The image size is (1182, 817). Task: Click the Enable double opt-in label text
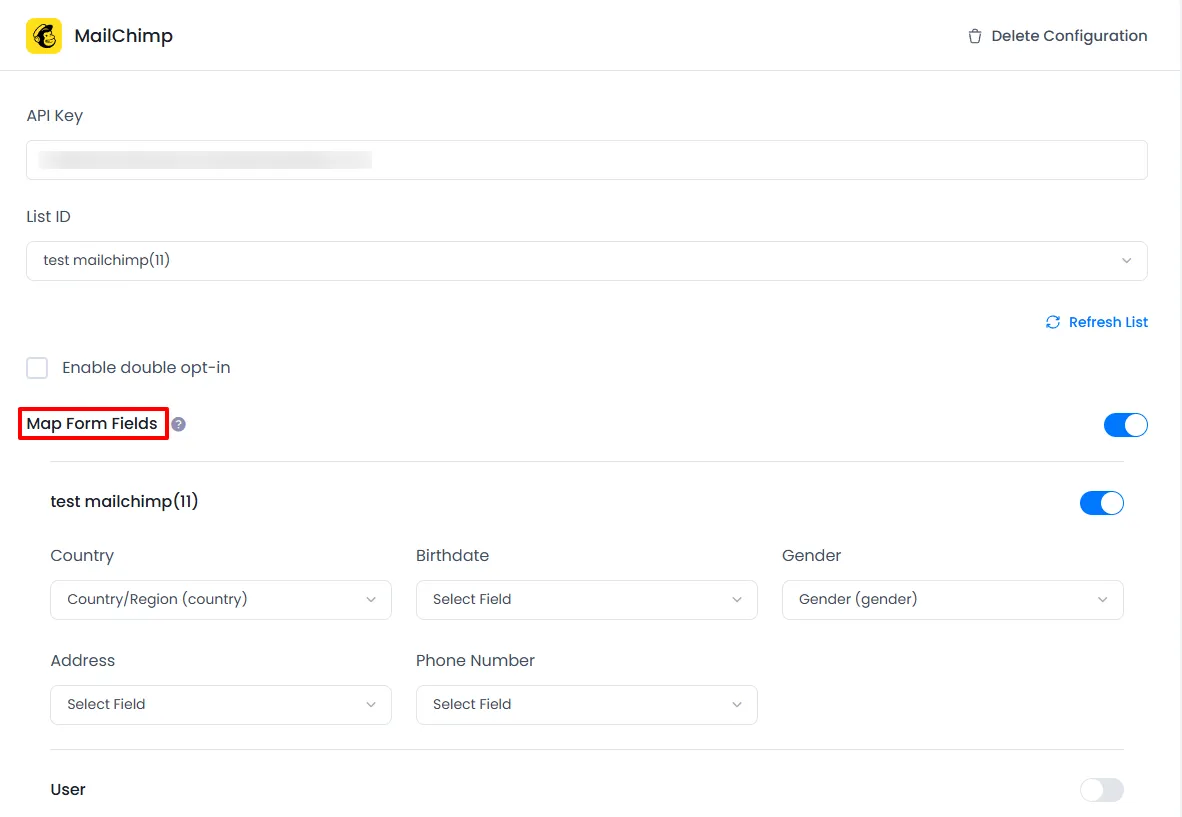tap(146, 368)
